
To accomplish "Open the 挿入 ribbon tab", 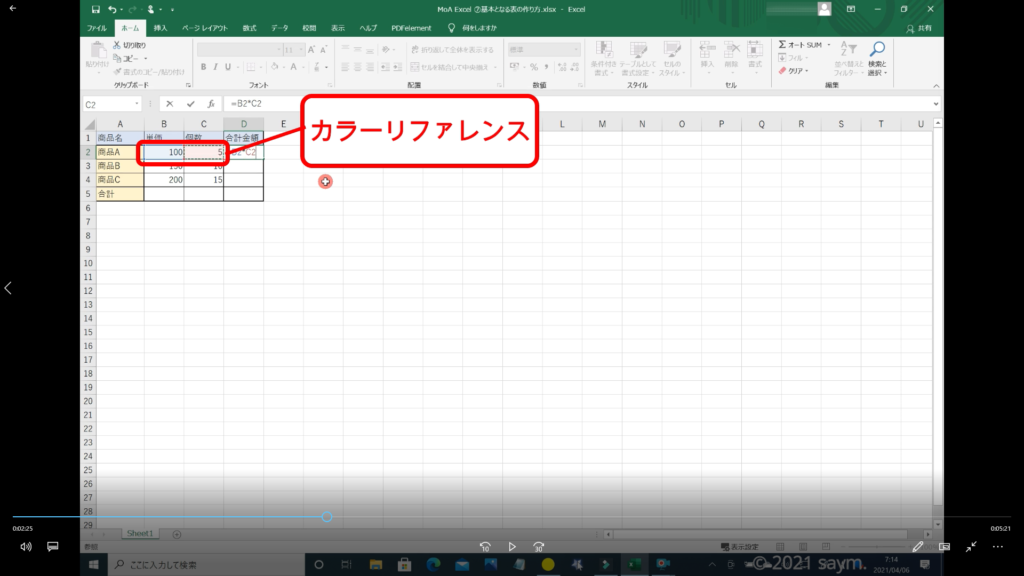I will pyautogui.click(x=161, y=28).
